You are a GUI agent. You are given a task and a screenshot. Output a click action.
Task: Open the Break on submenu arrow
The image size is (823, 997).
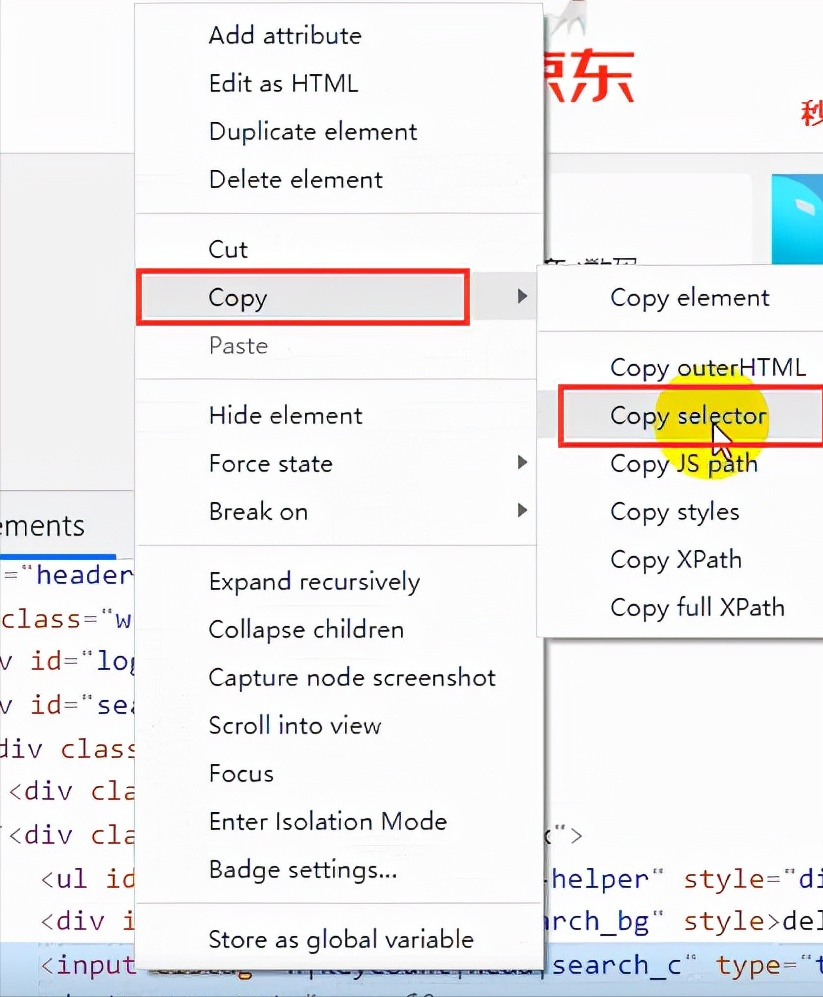tap(522, 510)
